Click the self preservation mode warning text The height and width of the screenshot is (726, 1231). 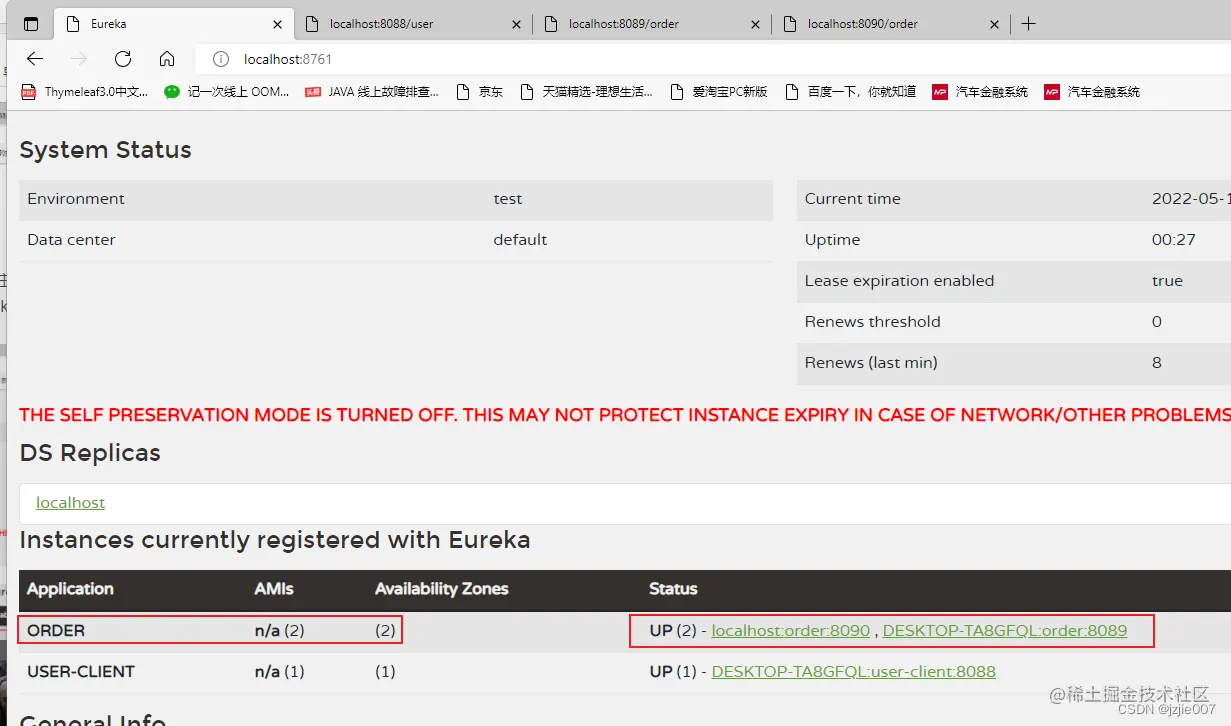click(625, 415)
